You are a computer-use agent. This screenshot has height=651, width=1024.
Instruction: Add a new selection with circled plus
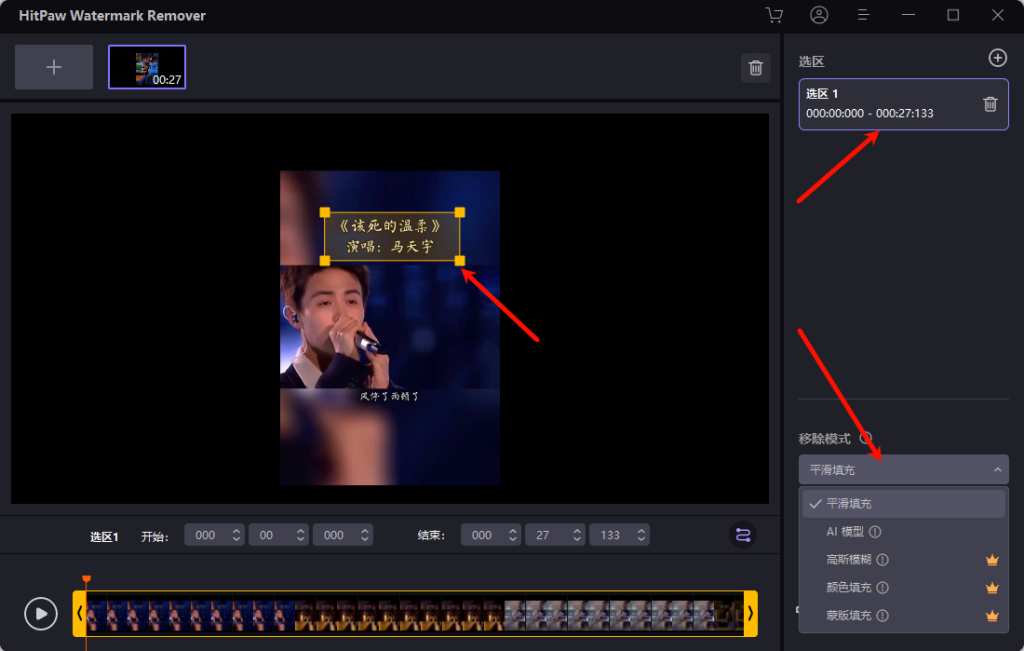pos(997,58)
